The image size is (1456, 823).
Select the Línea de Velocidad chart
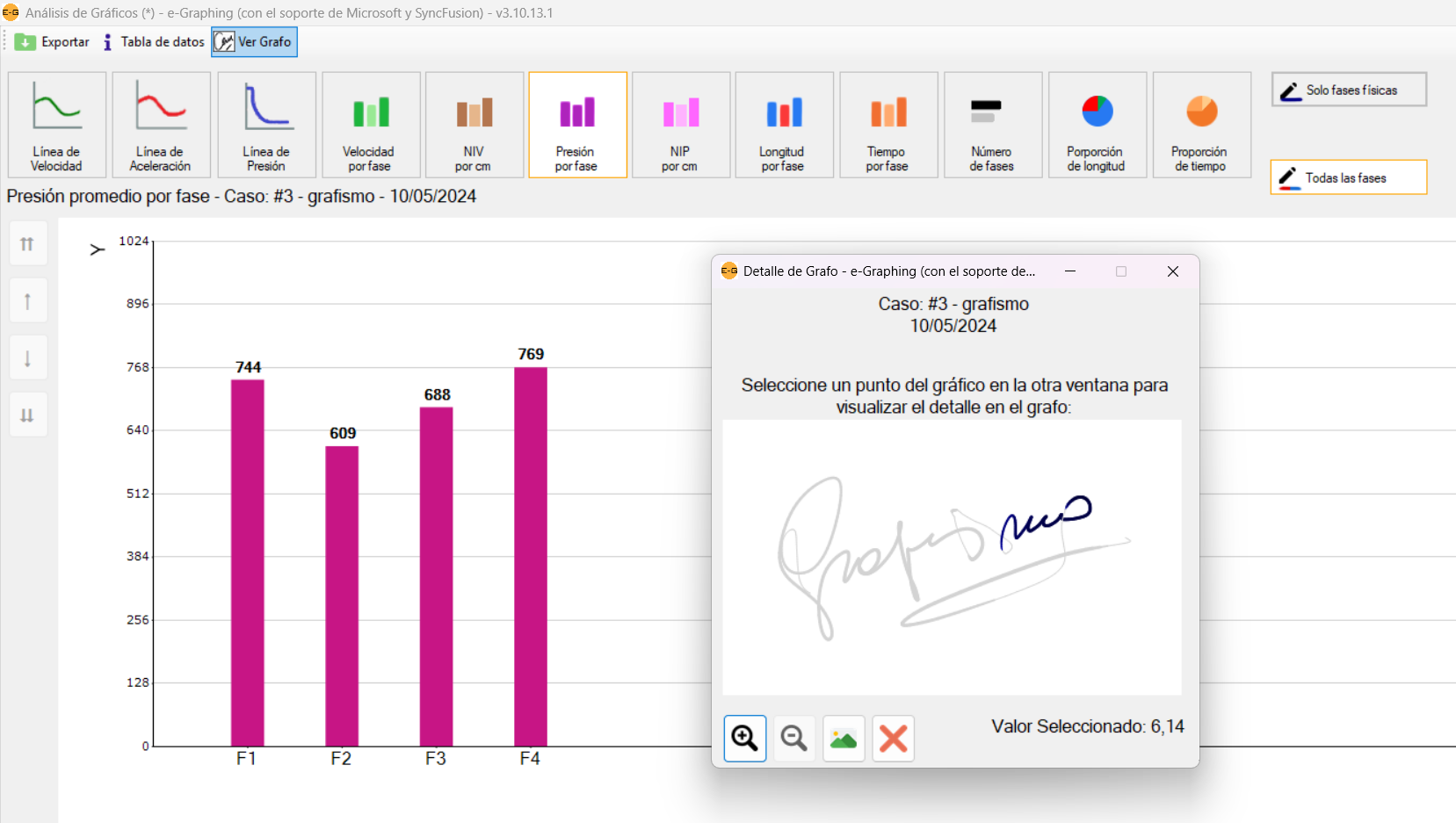(57, 125)
